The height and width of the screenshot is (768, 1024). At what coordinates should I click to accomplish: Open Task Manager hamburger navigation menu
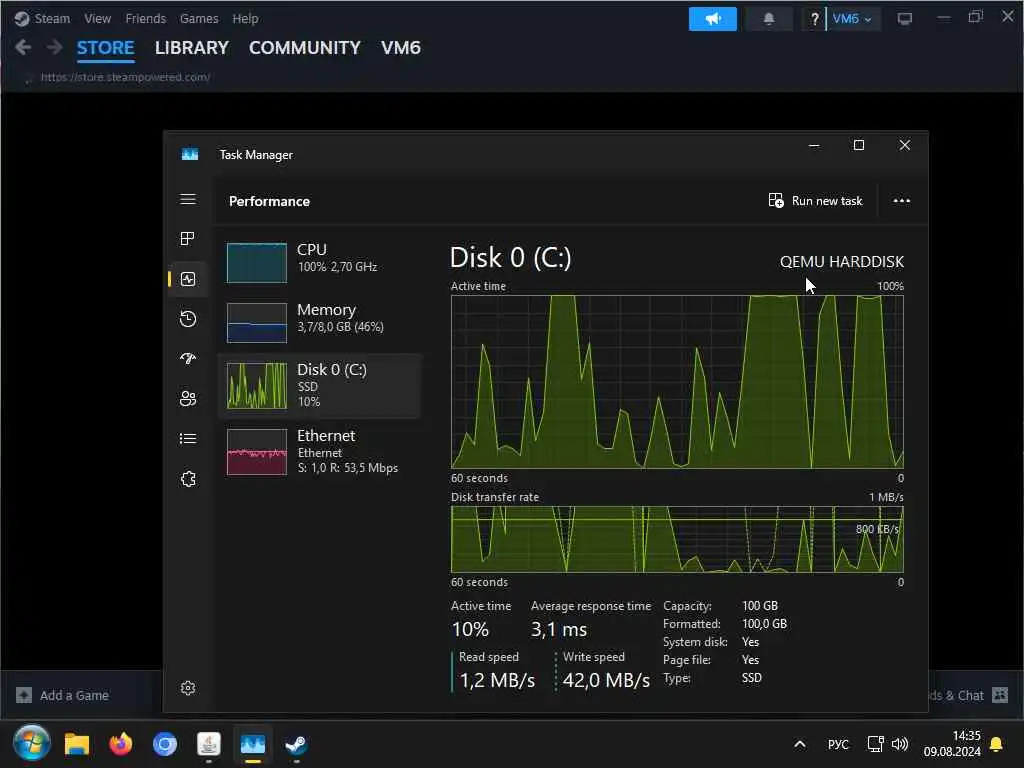coord(188,199)
